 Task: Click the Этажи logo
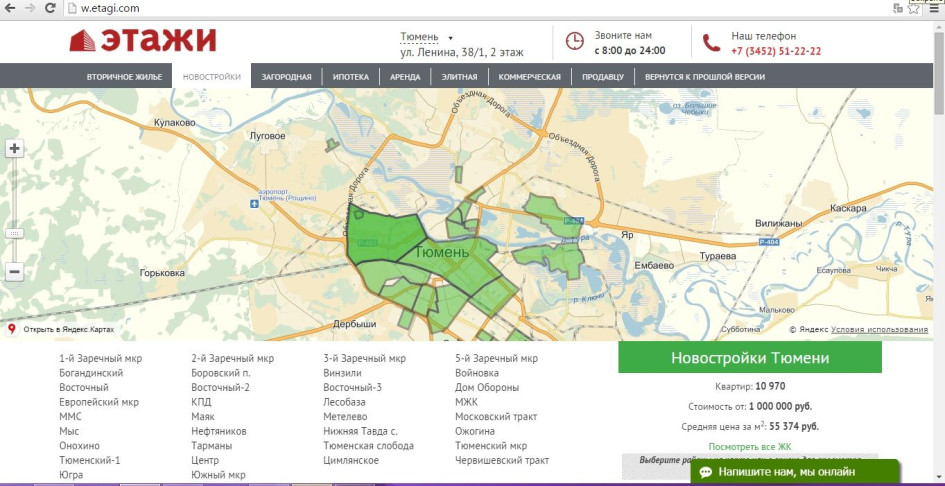(143, 40)
